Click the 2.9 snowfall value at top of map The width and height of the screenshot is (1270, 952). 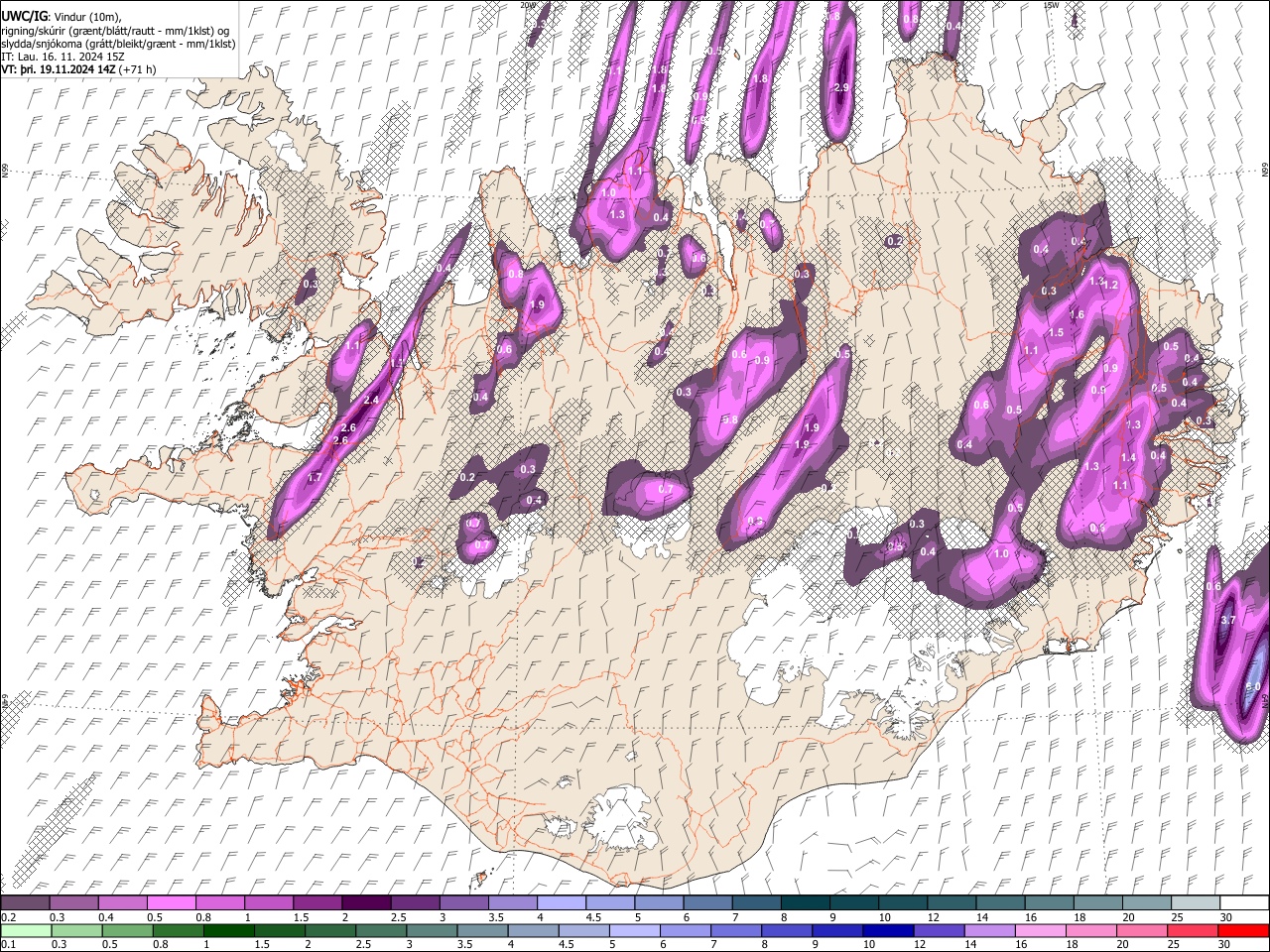pos(841,88)
